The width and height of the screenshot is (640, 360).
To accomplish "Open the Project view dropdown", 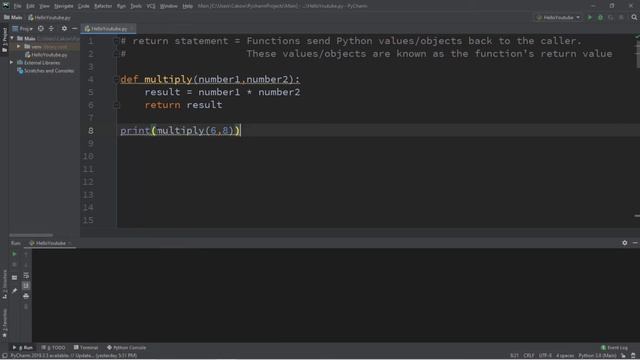I will point(22,29).
